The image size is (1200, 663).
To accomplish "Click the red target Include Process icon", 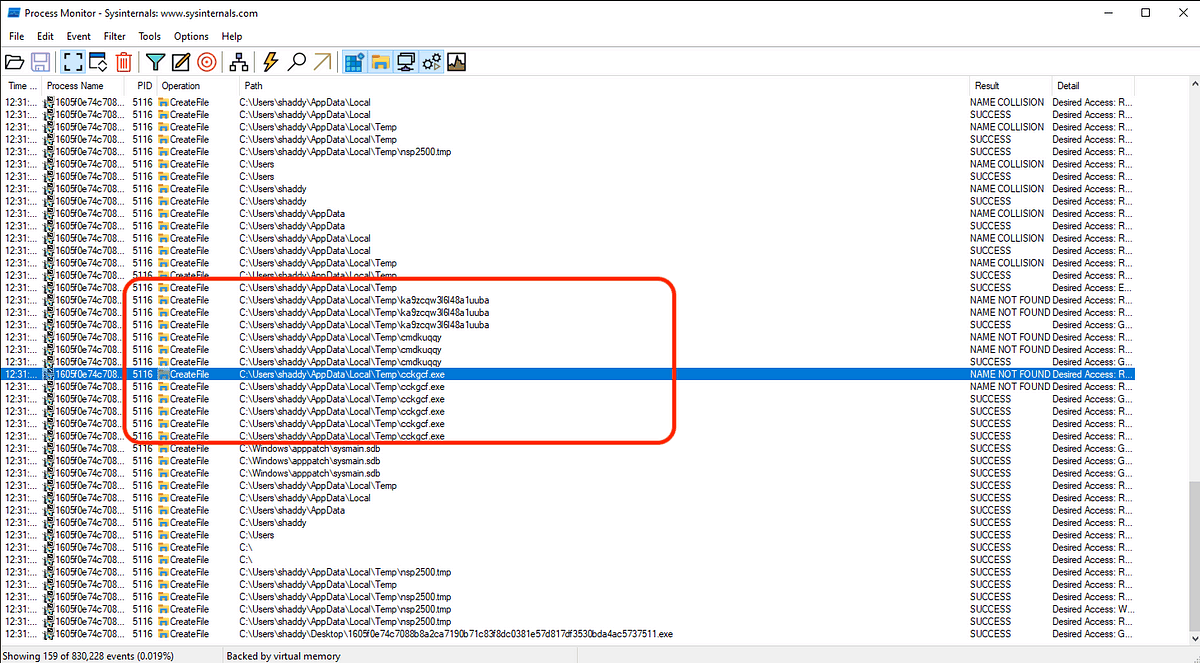I will coord(207,62).
